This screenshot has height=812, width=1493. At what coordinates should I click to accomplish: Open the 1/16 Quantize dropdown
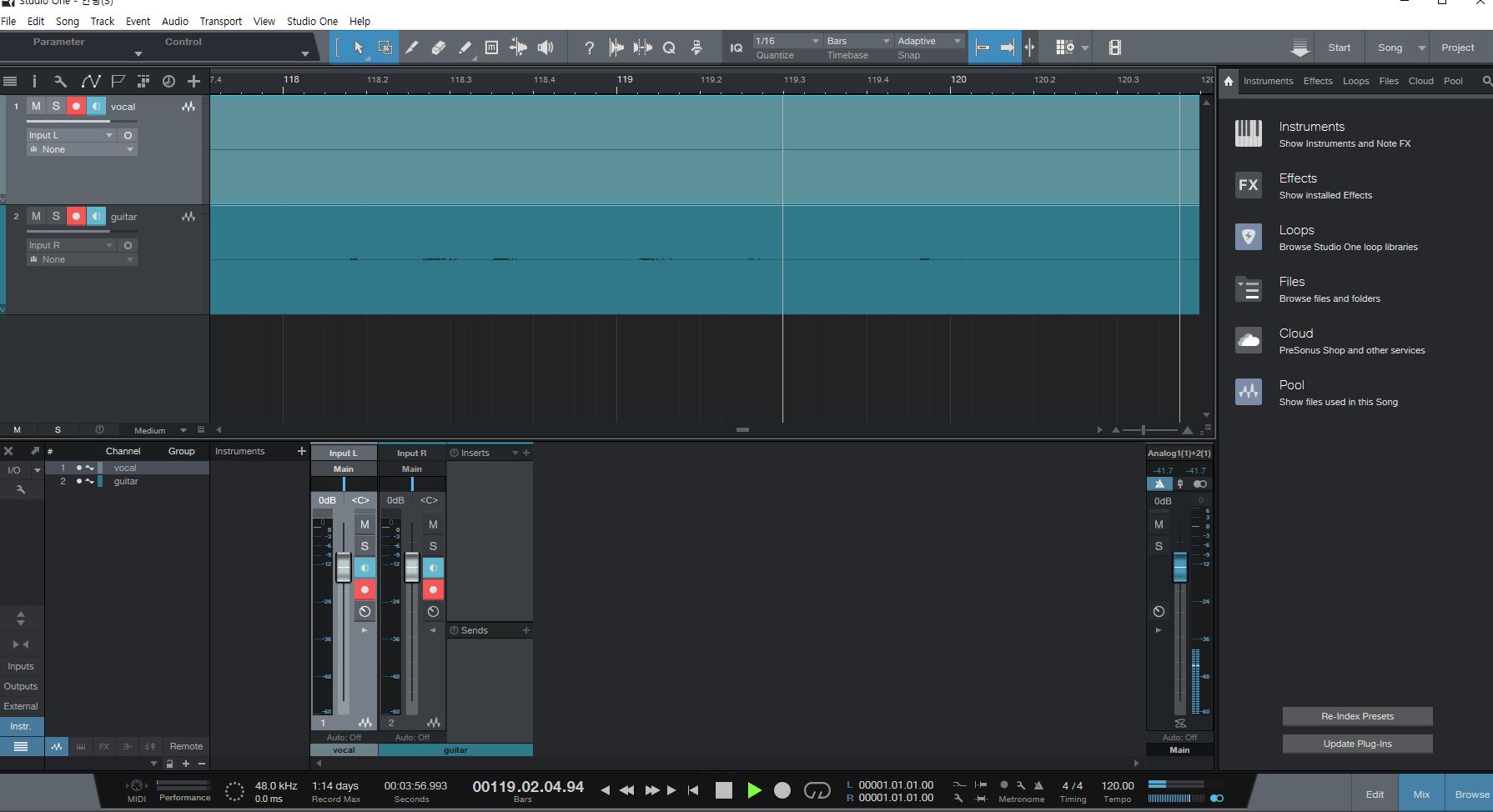pyautogui.click(x=788, y=41)
